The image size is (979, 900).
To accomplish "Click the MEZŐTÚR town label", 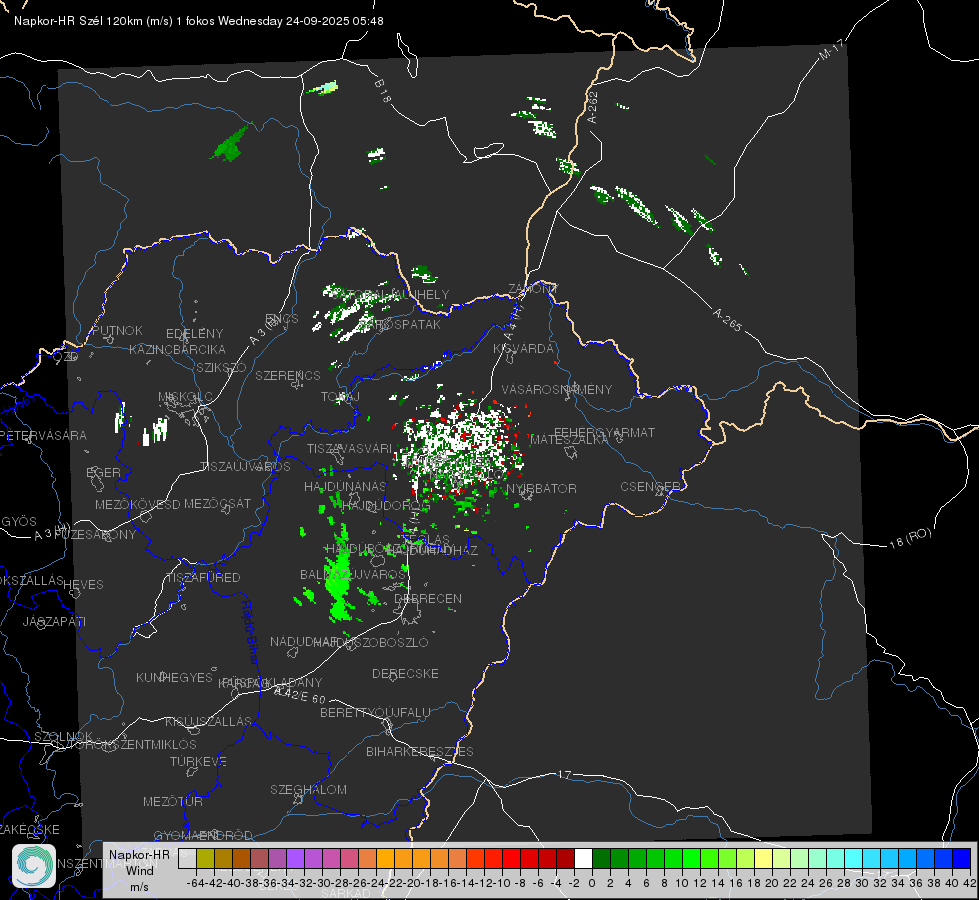I will [x=172, y=801].
